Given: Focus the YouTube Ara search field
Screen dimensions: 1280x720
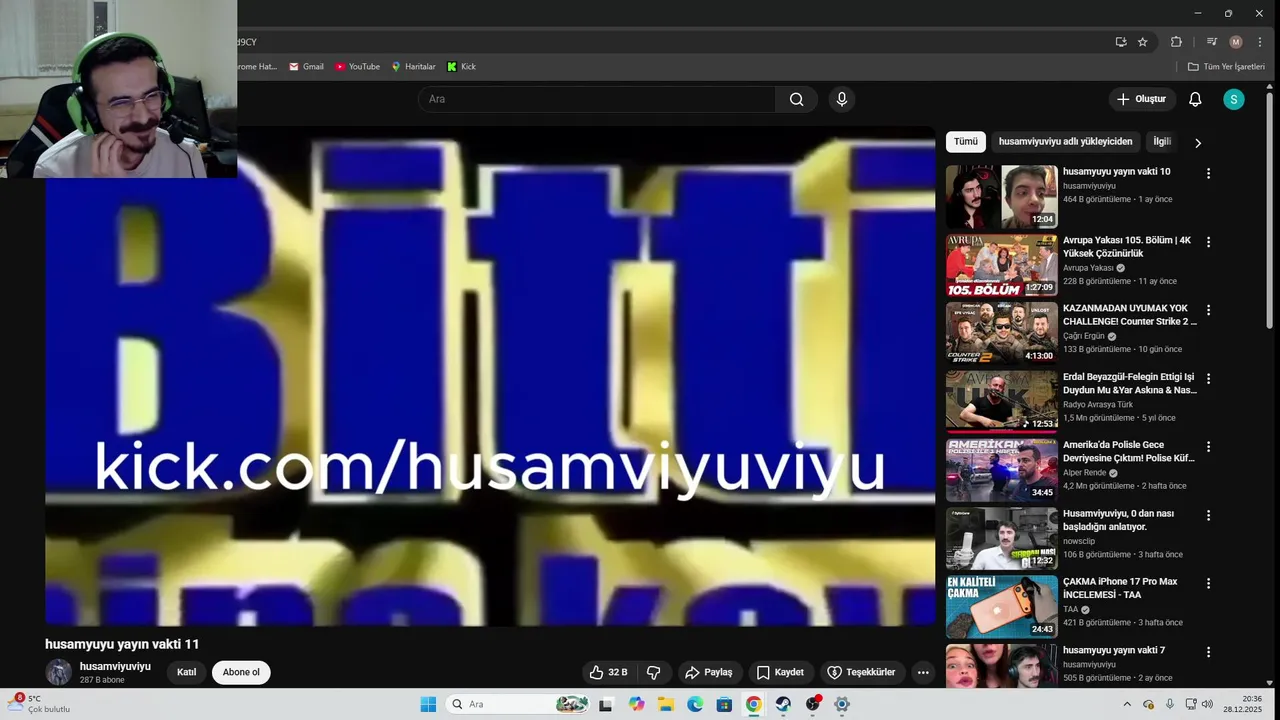Looking at the screenshot, I should (x=597, y=99).
